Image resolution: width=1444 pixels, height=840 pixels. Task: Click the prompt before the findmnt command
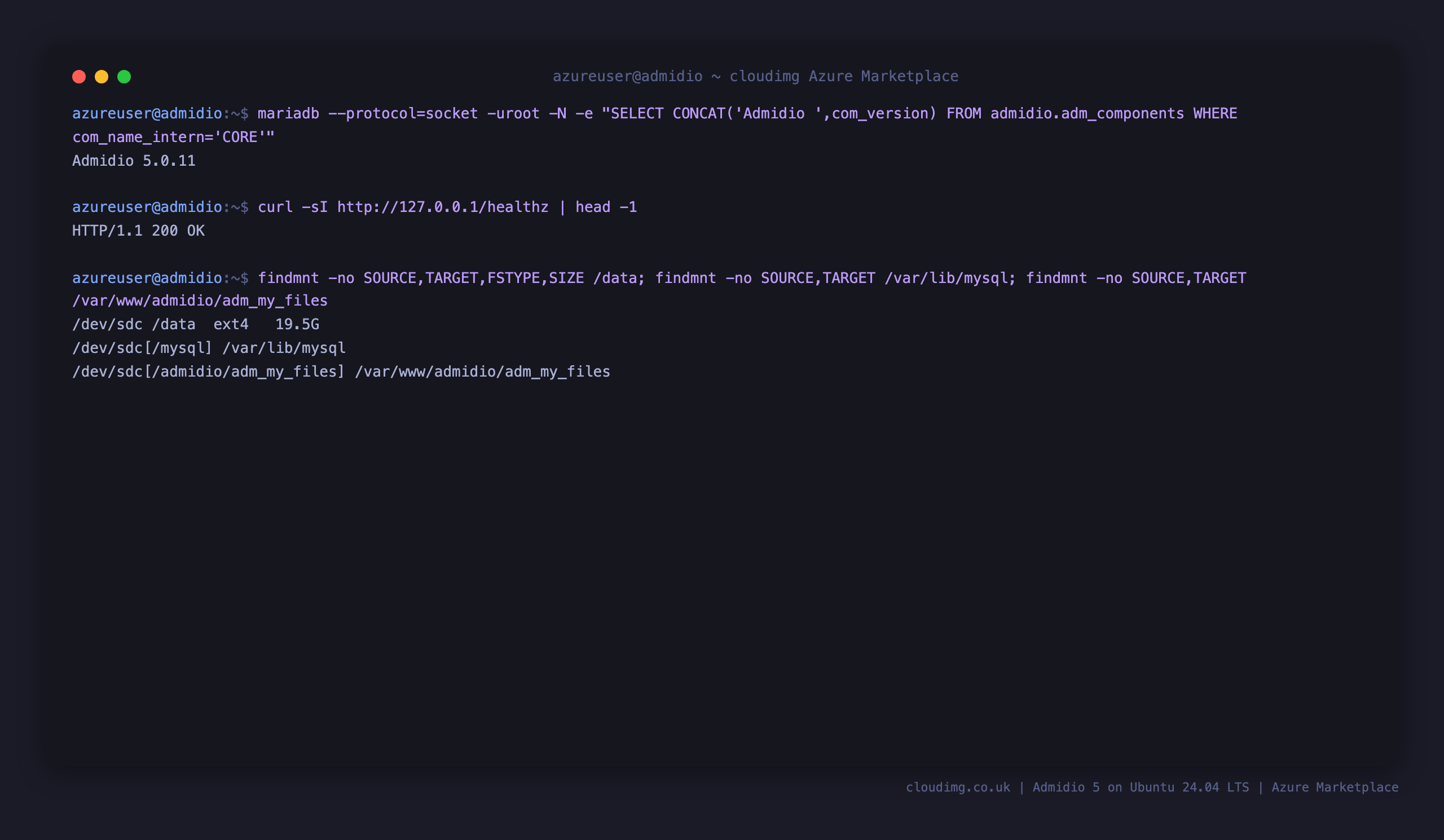160,278
